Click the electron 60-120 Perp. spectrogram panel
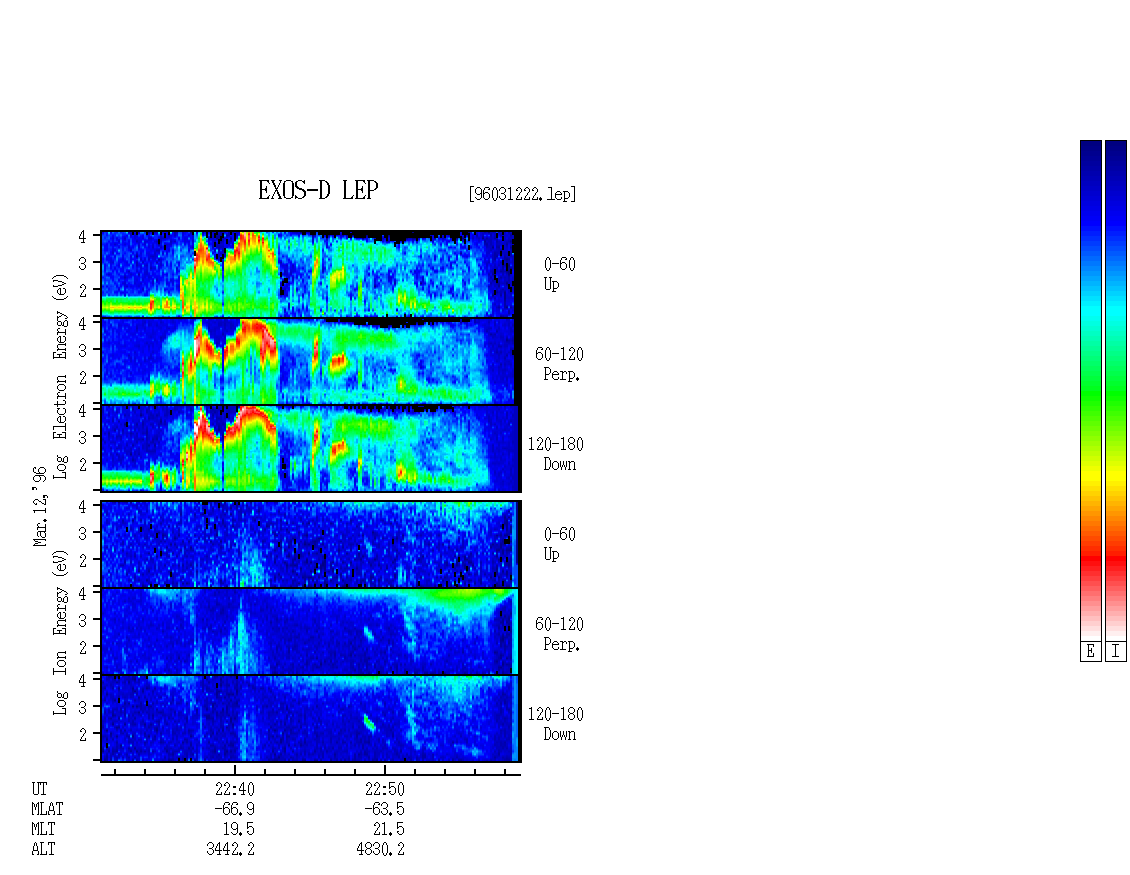The height and width of the screenshot is (875, 1130). point(311,361)
